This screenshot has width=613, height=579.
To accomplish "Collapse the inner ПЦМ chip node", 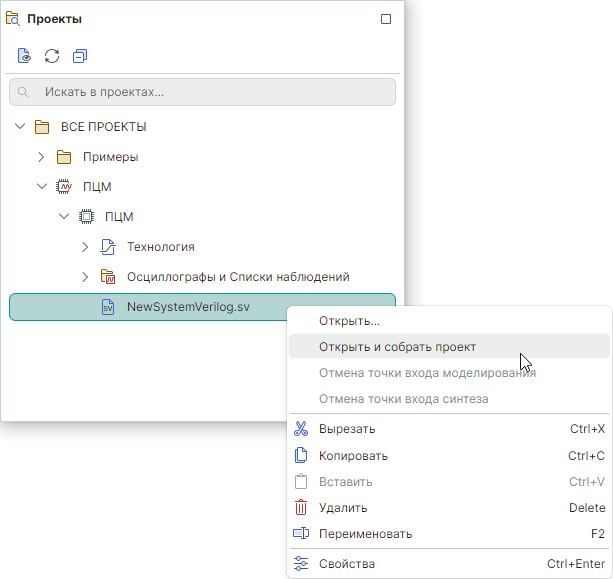I will (63, 217).
